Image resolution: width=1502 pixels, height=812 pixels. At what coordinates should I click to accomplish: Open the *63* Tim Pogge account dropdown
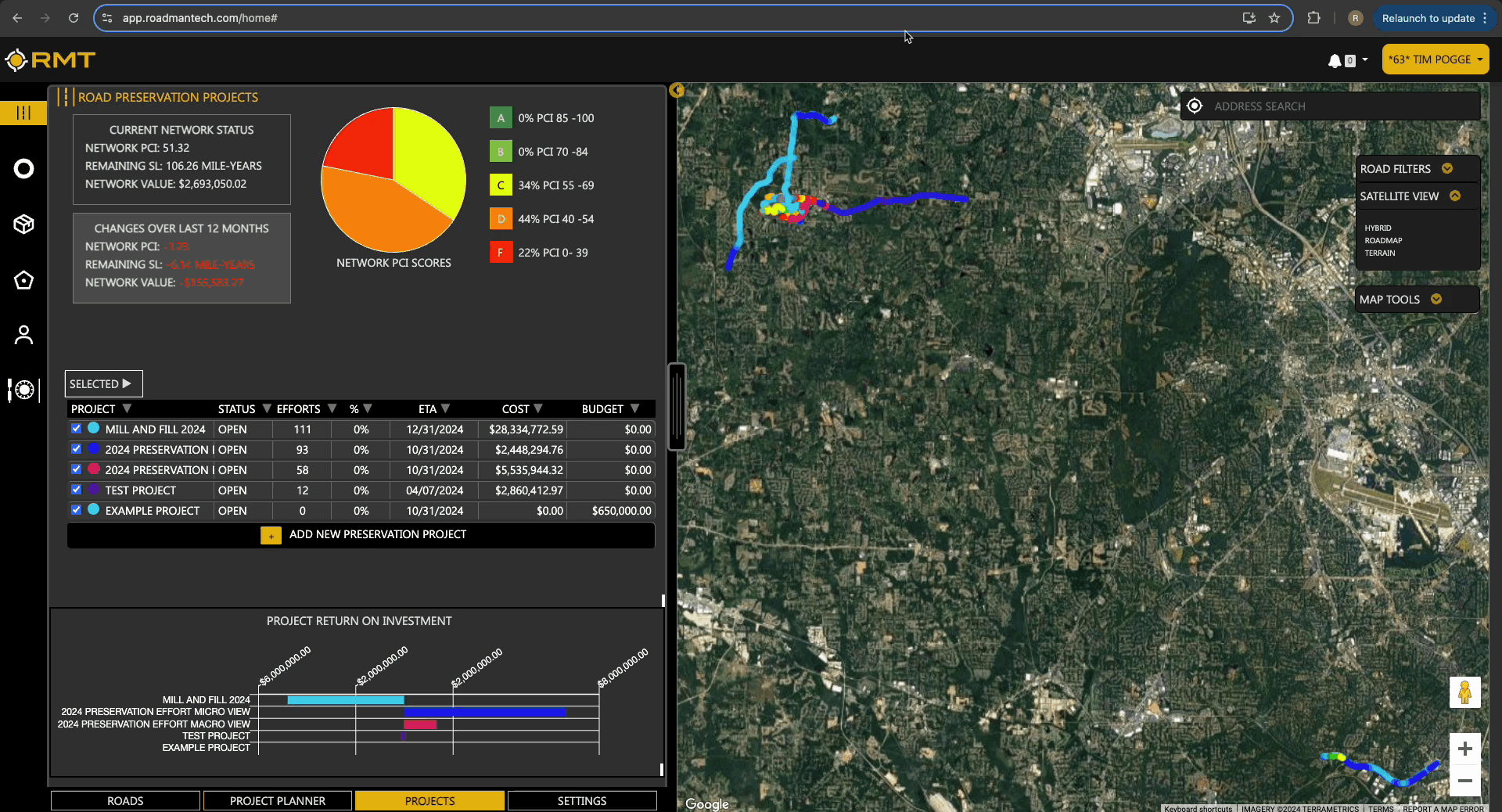[1435, 59]
